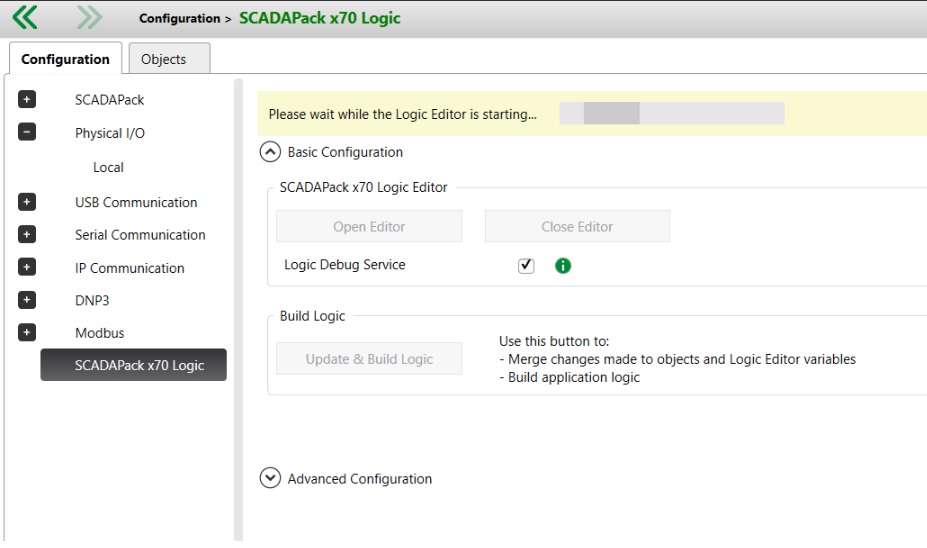Click the Close Editor button
Image resolution: width=927 pixels, height=548 pixels.
(x=577, y=226)
